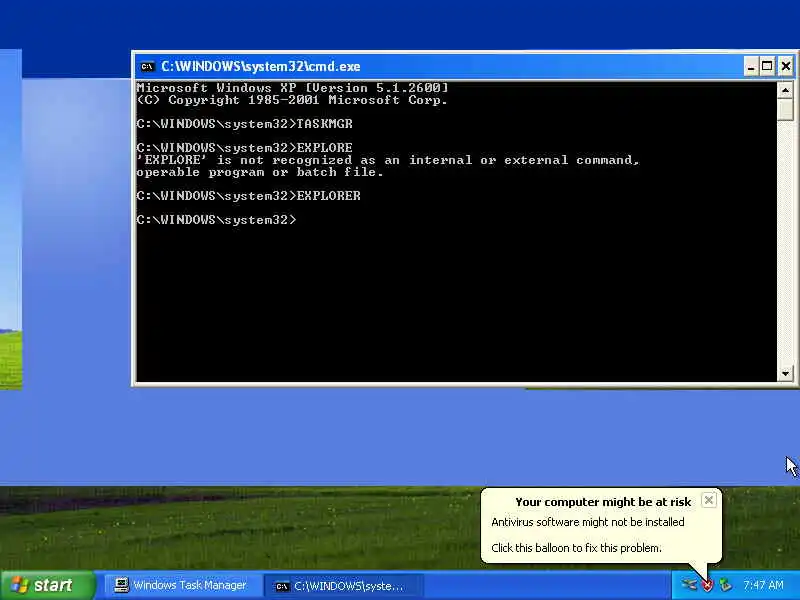
Task: Switch to Windows Task Manager taskbar button
Action: [182, 585]
